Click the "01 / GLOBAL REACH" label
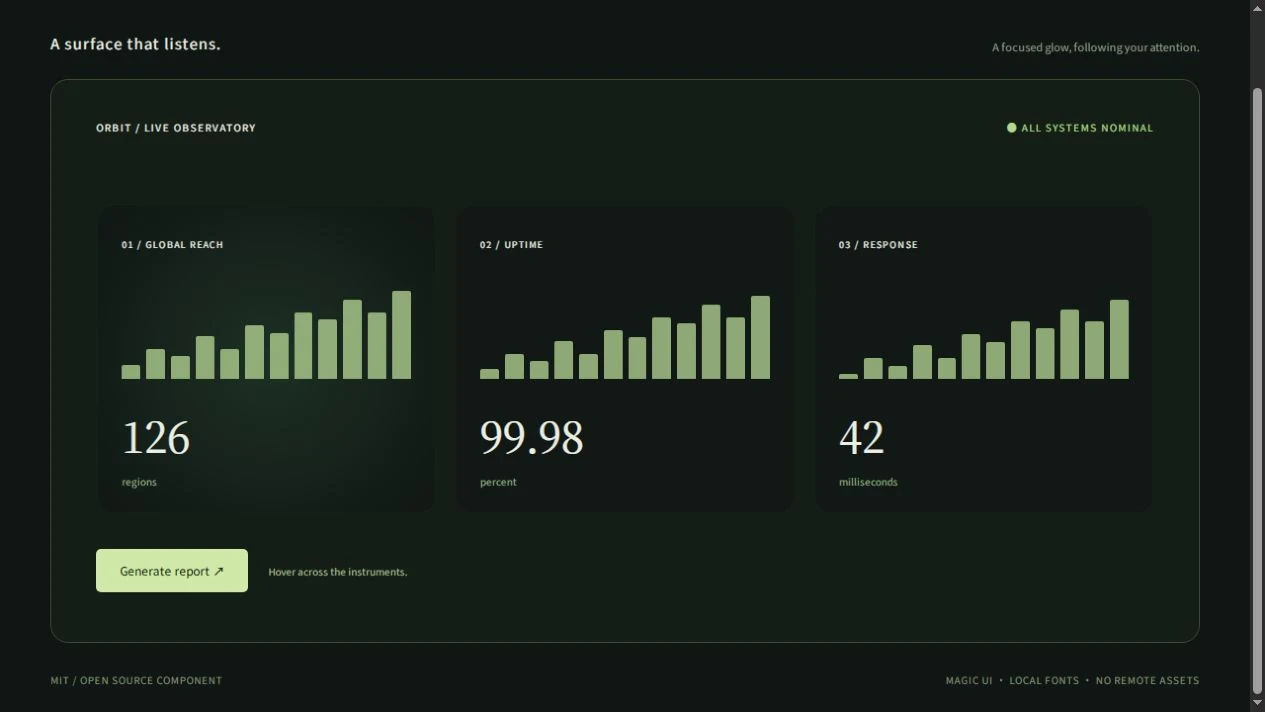This screenshot has width=1265, height=712. [173, 245]
